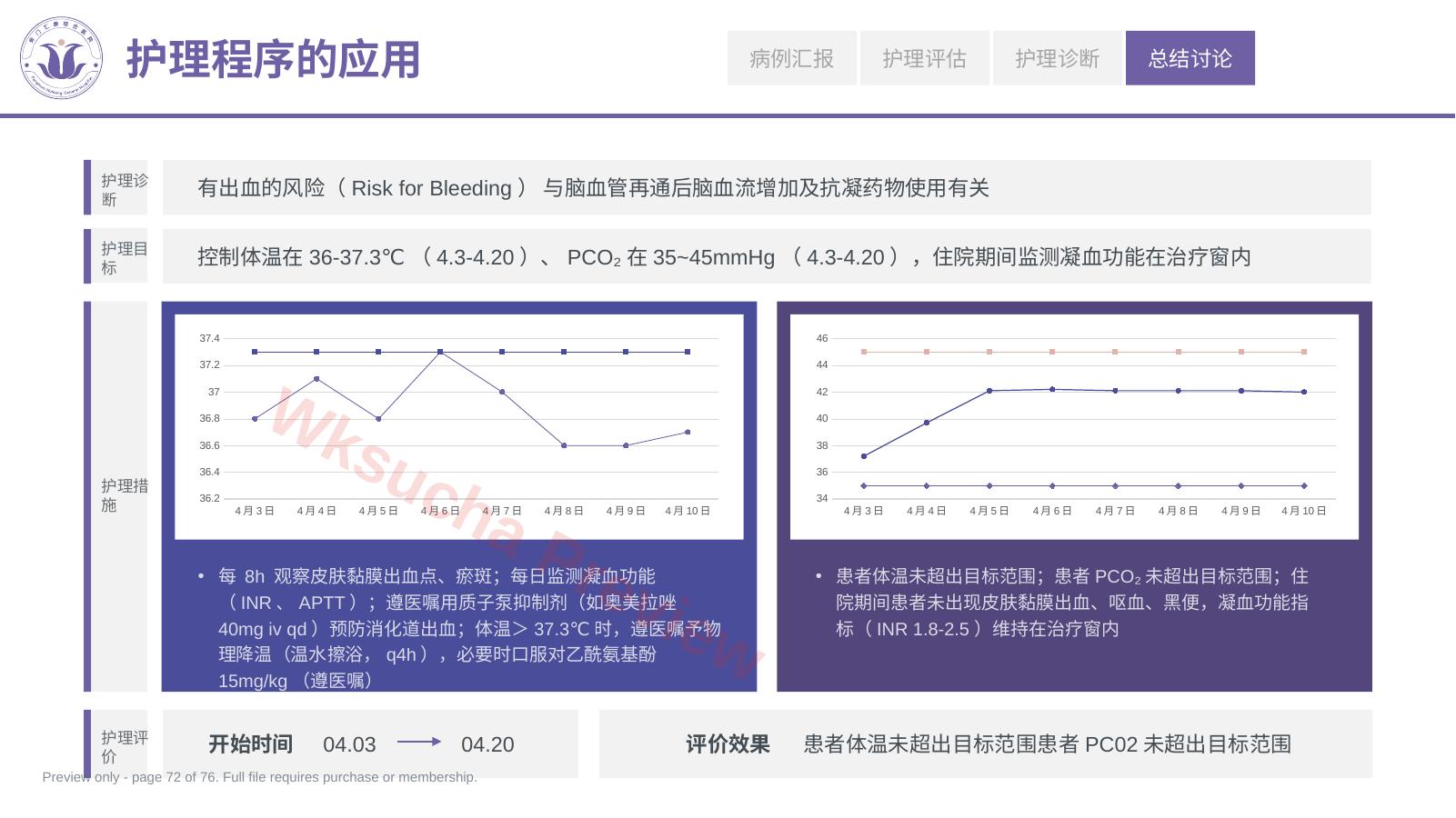1456x818 pixels.
Task: Click 4月10日 label on the PCO₂ chart
Action: [1304, 511]
